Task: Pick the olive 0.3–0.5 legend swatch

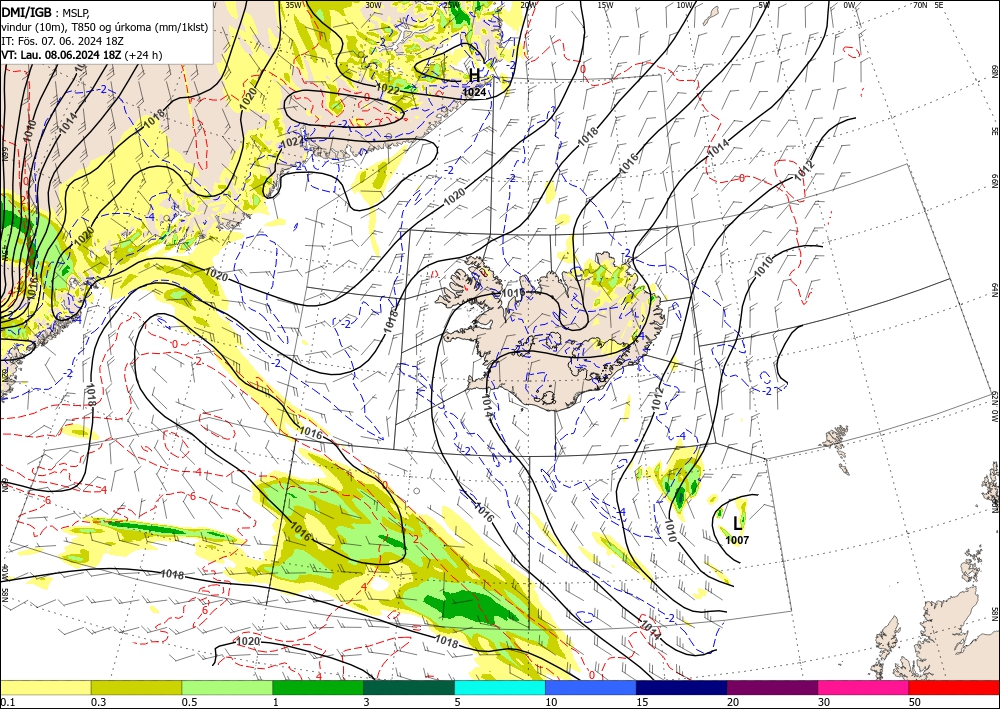Action: [136, 687]
